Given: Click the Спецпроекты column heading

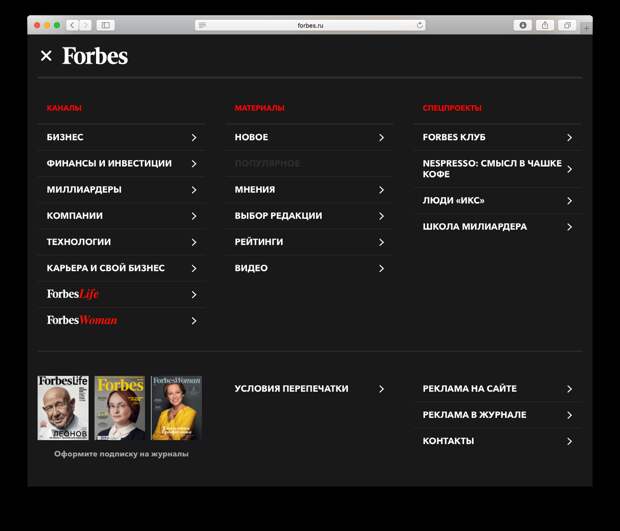Looking at the screenshot, I should (x=452, y=108).
